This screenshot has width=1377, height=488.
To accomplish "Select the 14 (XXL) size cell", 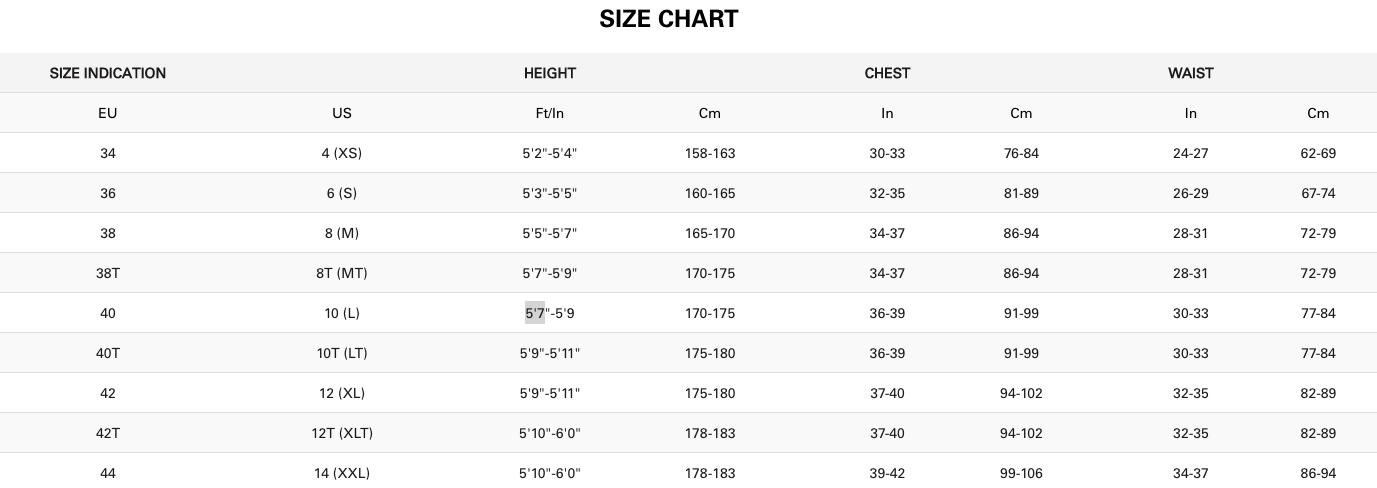I will (342, 473).
